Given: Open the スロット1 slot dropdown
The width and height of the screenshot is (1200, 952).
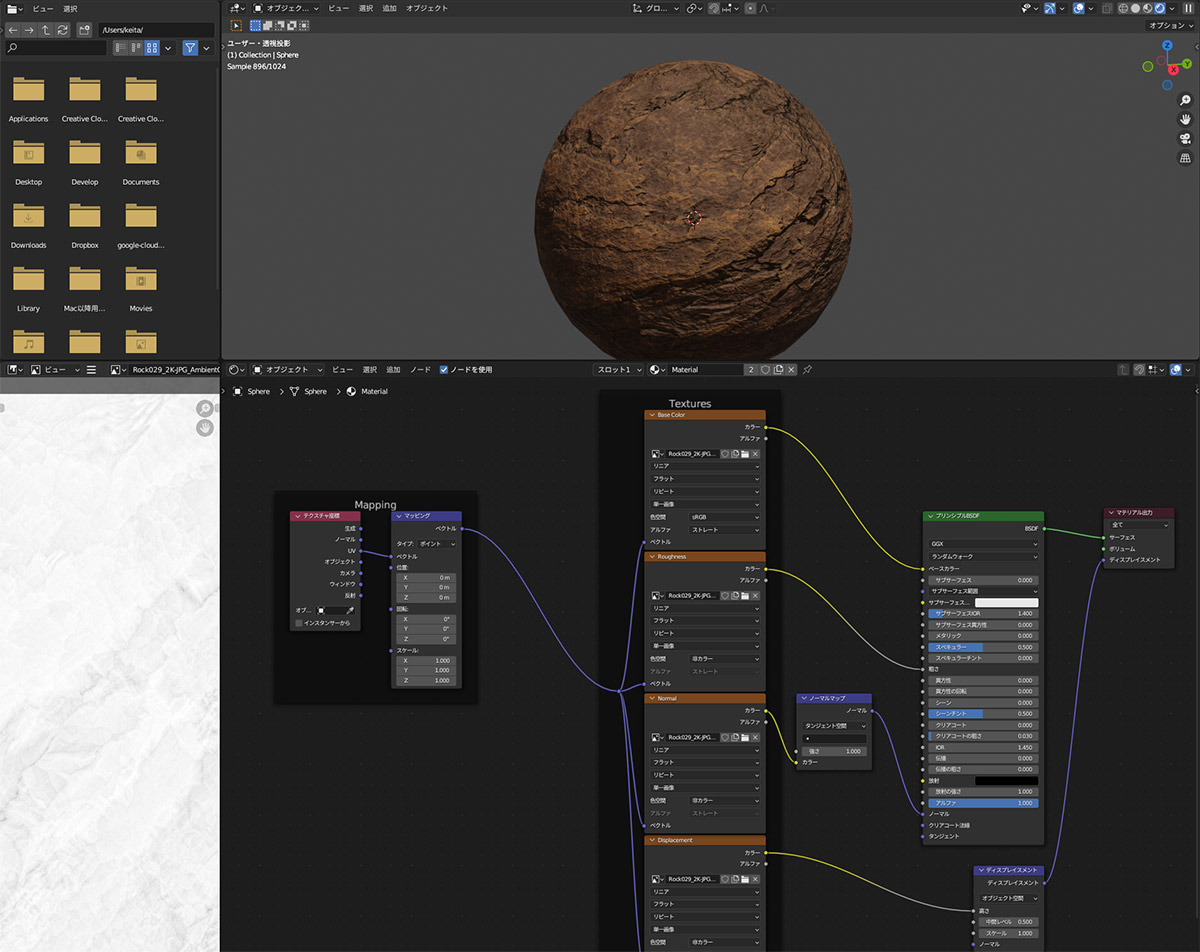Looking at the screenshot, I should click(617, 369).
